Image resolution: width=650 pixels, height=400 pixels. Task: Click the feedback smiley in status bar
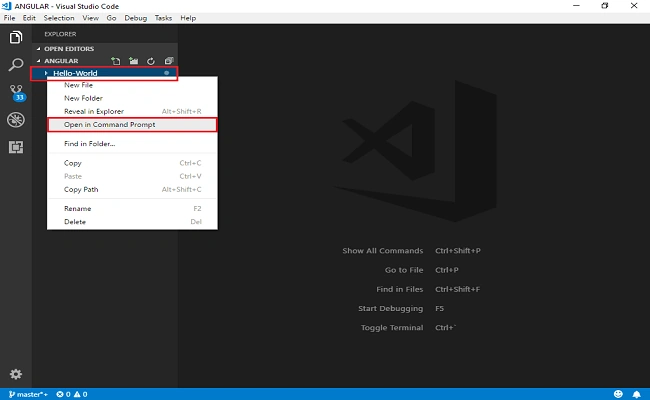click(x=618, y=394)
